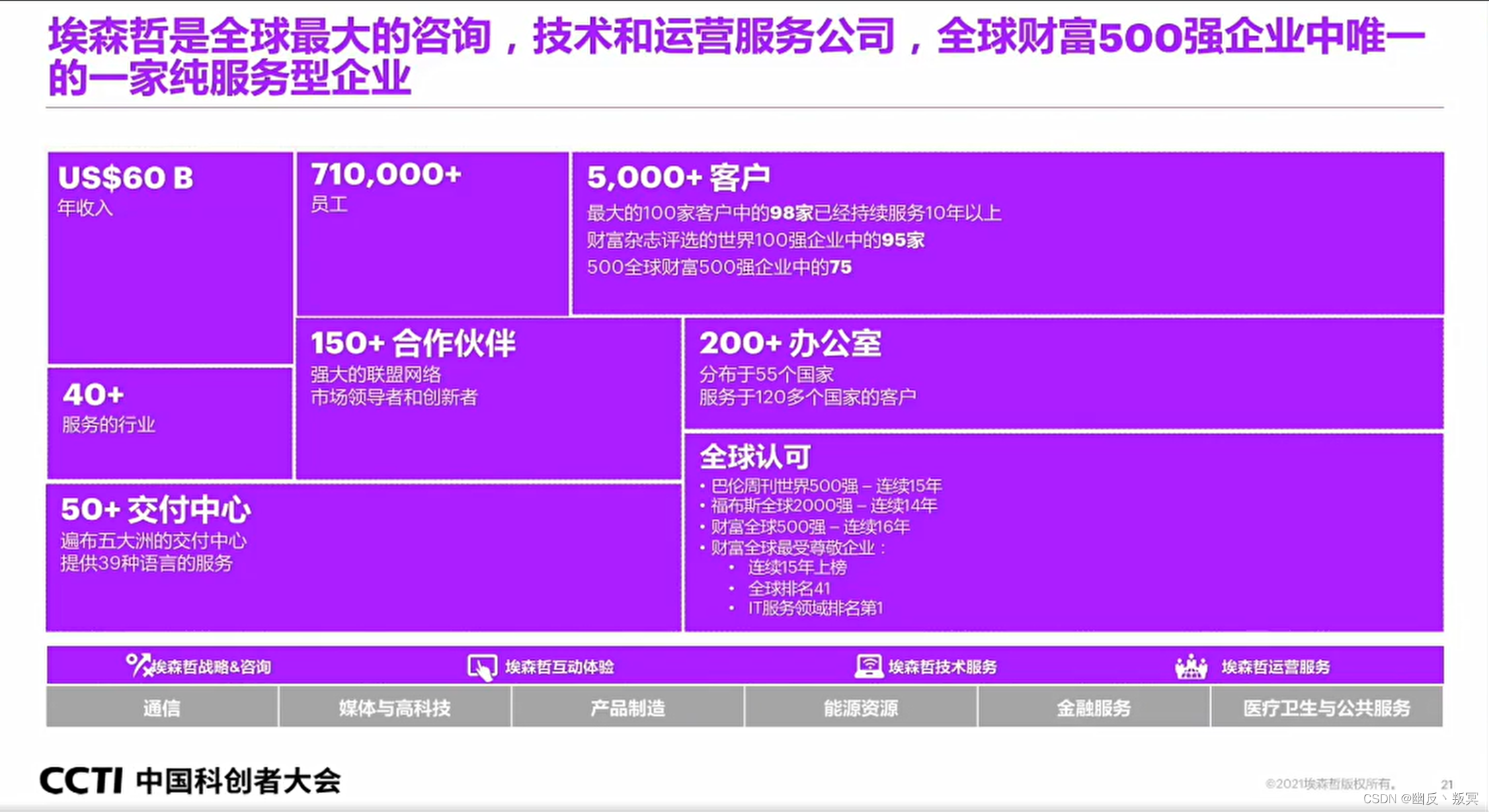Click the Accenture Strategy & Consulting arrow icon

(139, 665)
